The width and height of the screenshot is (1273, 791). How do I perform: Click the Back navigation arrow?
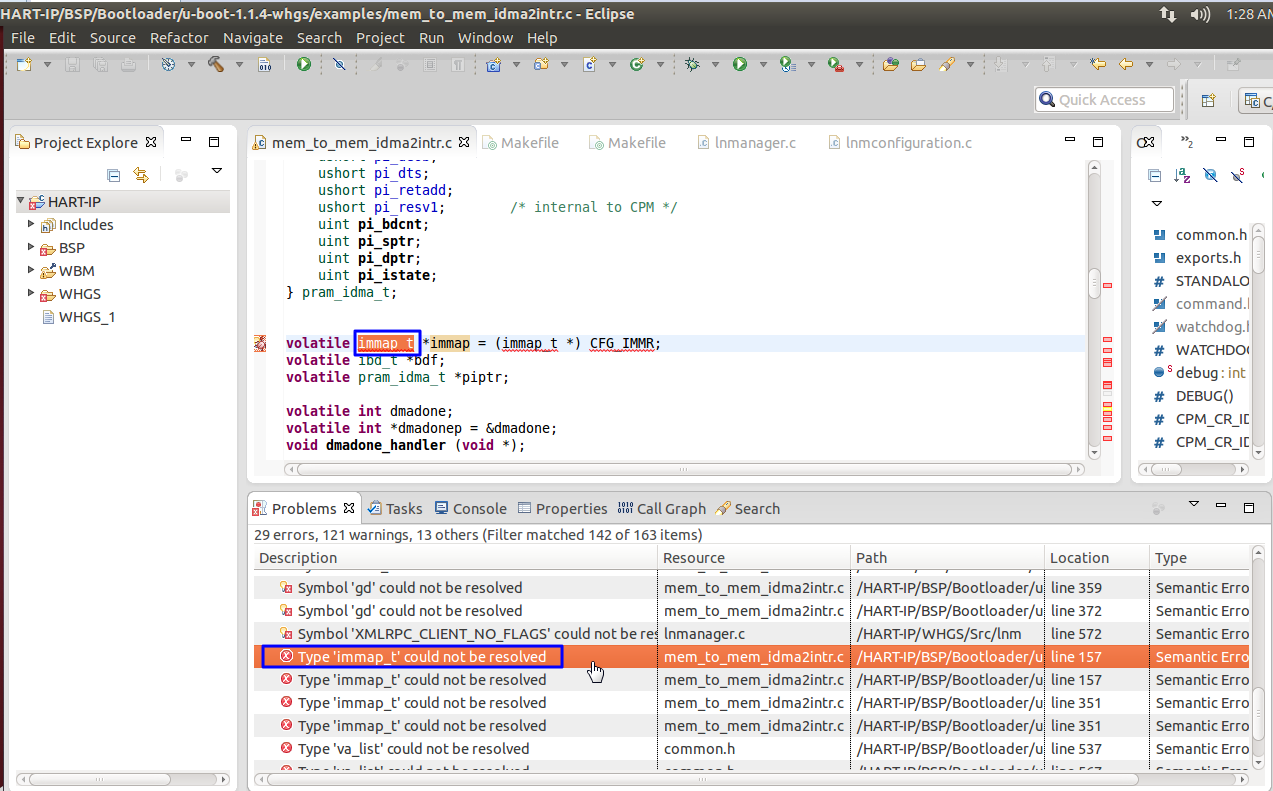click(x=1126, y=64)
